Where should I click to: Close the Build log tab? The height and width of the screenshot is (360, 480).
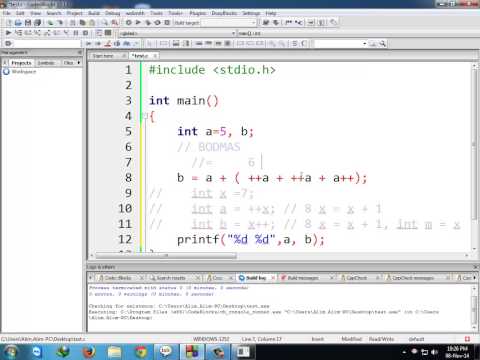tap(273, 278)
